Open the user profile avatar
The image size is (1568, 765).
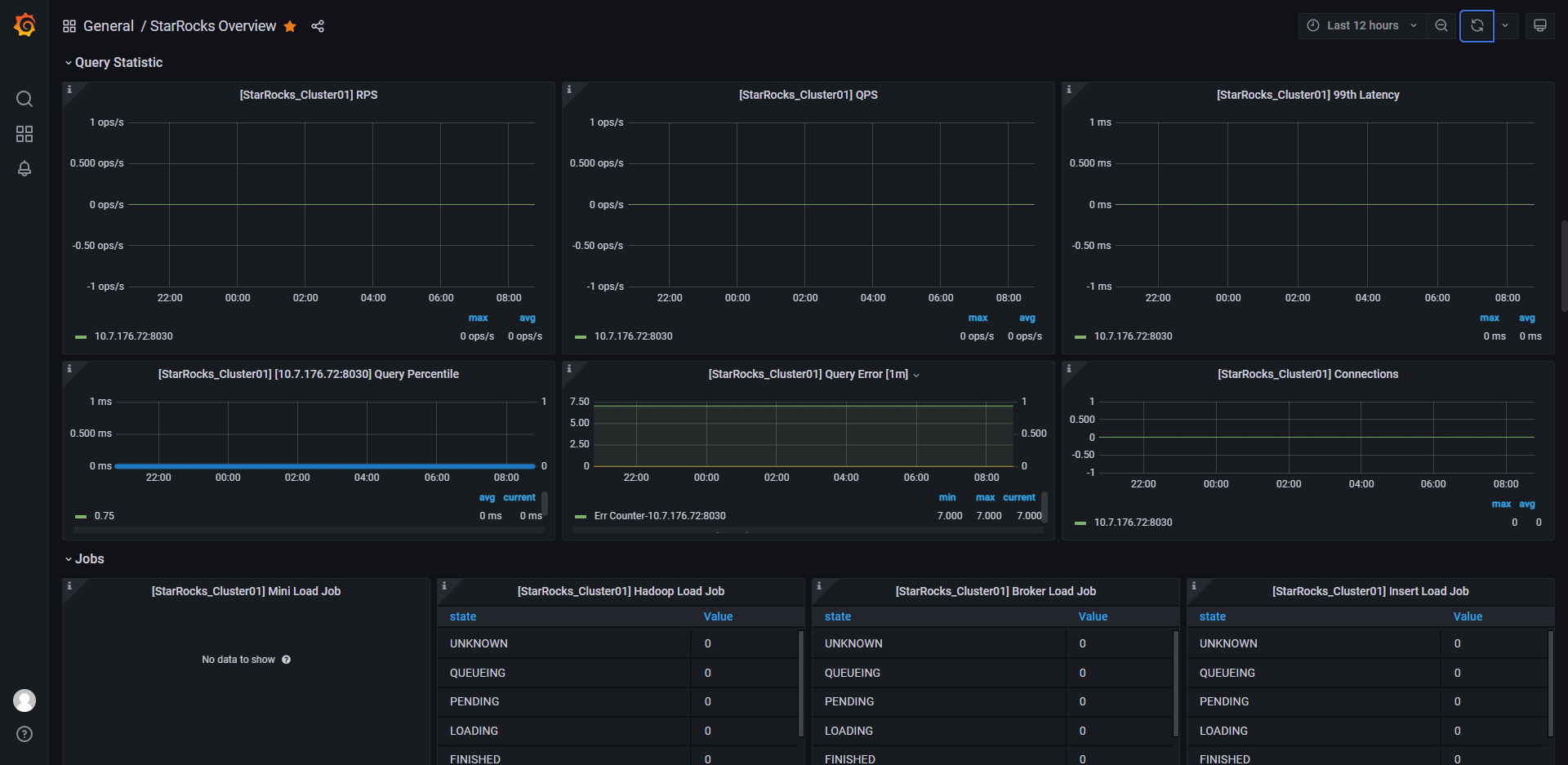(x=24, y=700)
